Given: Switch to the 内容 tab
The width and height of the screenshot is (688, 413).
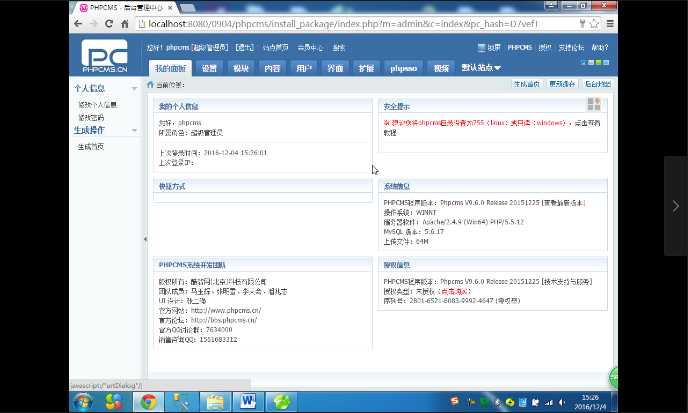Looking at the screenshot, I should pos(272,68).
